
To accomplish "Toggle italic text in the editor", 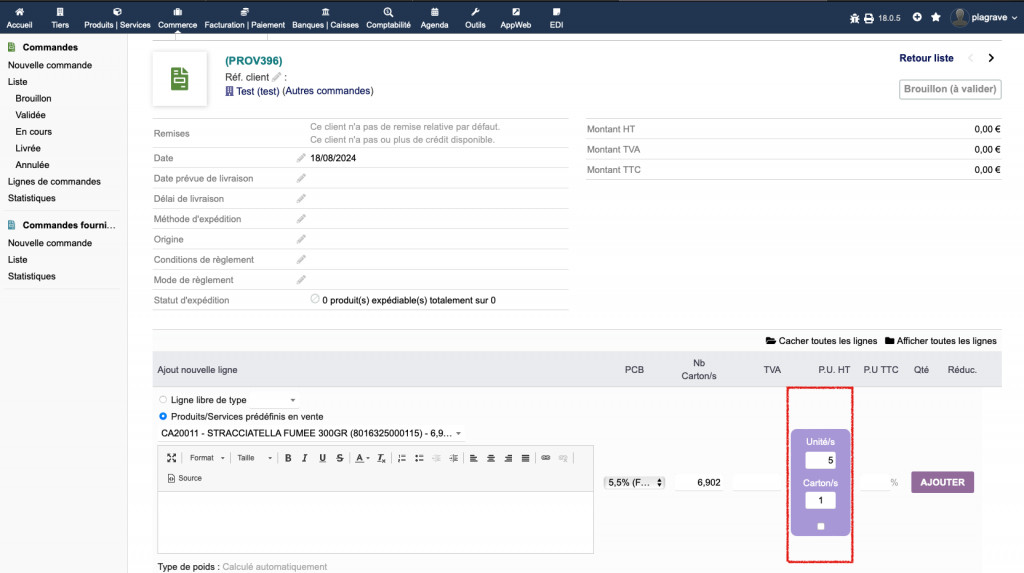I will tap(305, 458).
